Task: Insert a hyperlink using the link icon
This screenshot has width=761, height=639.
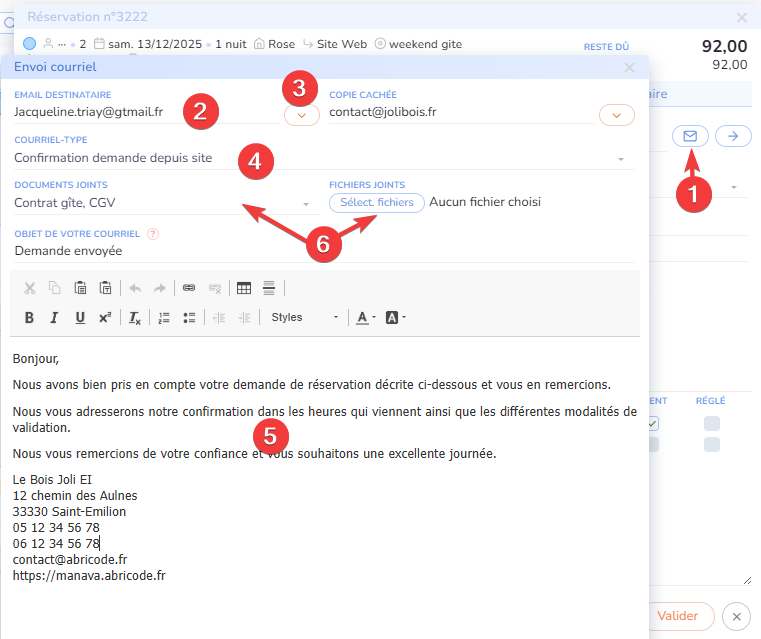Action: (x=188, y=288)
